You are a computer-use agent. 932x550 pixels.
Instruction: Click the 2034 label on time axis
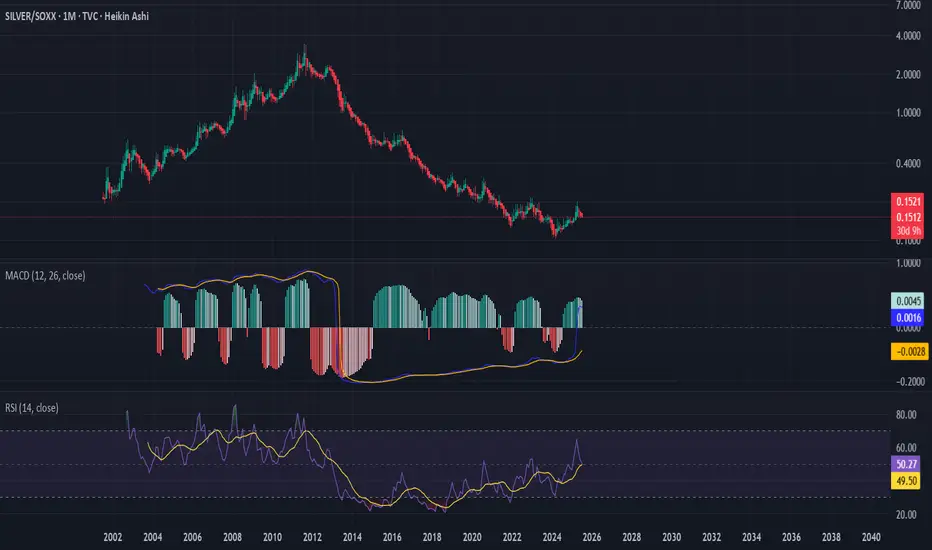pyautogui.click(x=751, y=538)
